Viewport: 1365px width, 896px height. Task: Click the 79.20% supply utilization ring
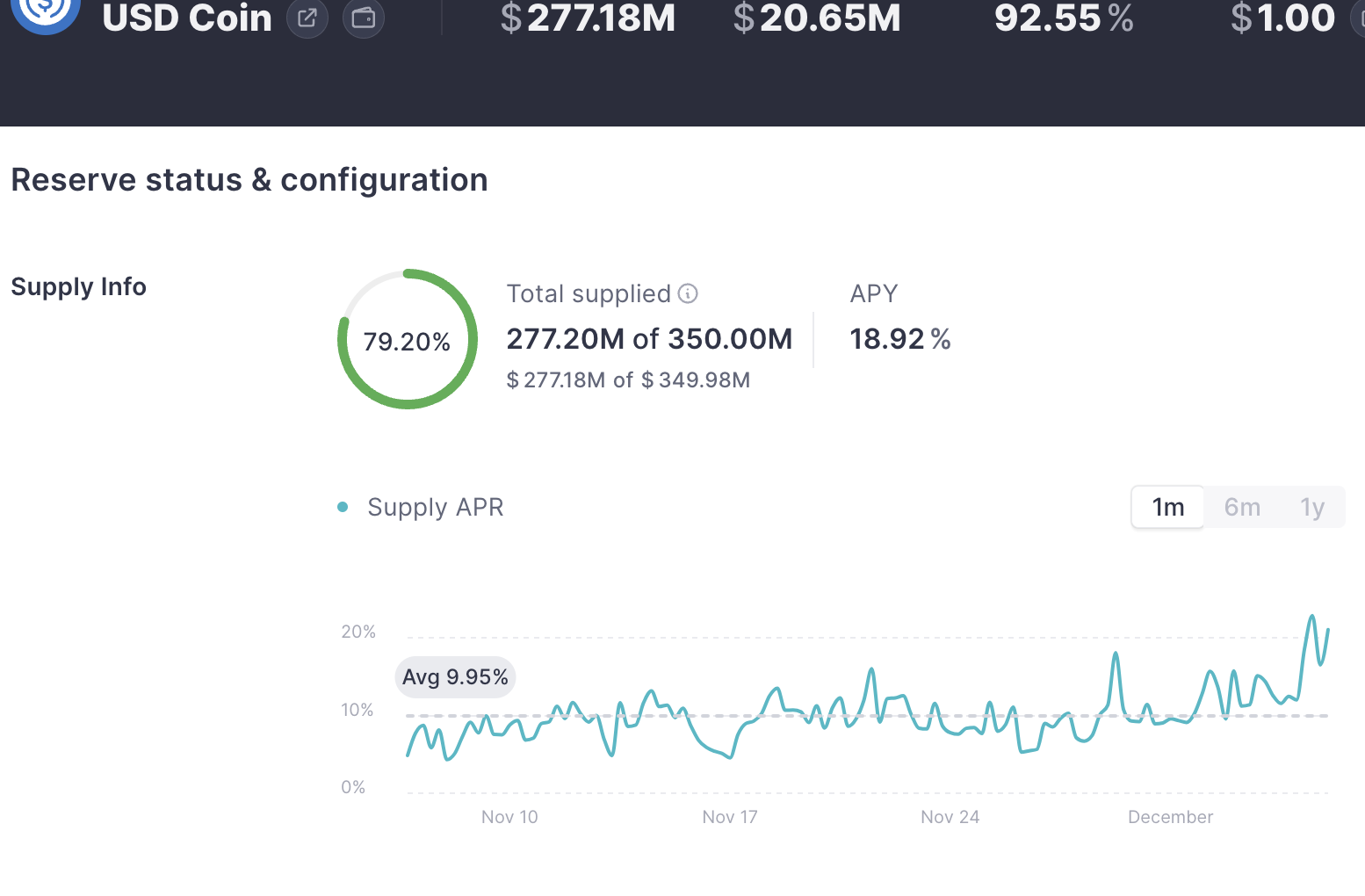click(x=408, y=340)
